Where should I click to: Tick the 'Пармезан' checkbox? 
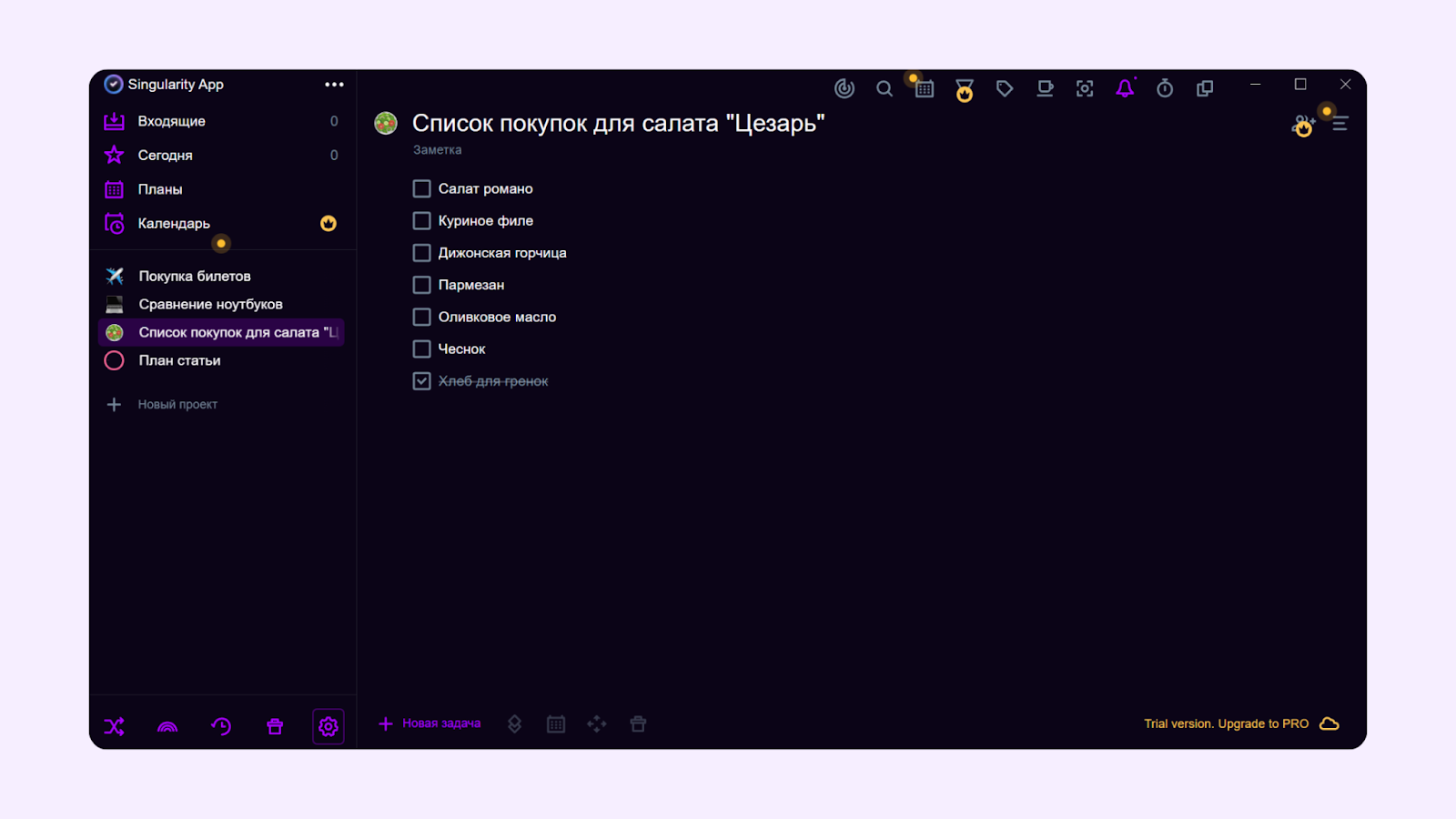coord(421,285)
